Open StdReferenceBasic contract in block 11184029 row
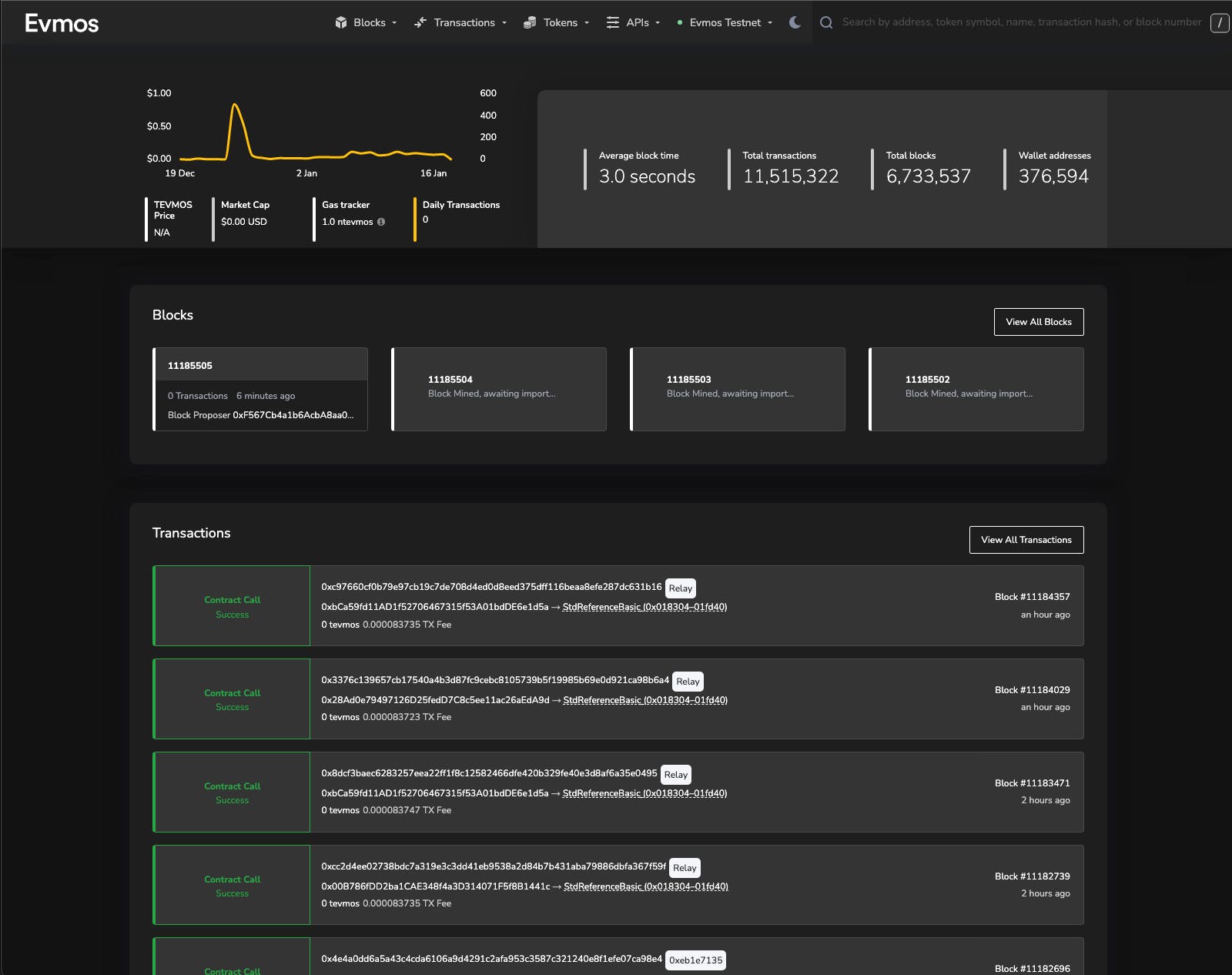 point(645,700)
